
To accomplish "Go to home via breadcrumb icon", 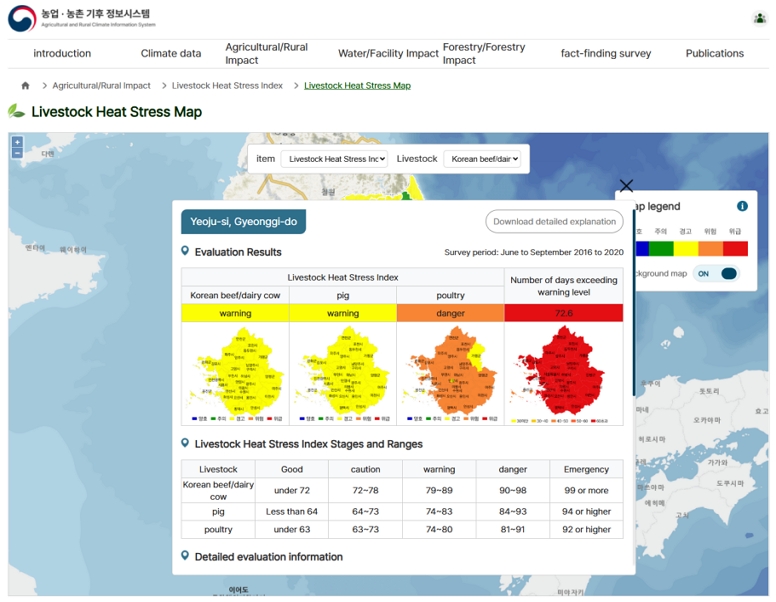I will pos(25,86).
